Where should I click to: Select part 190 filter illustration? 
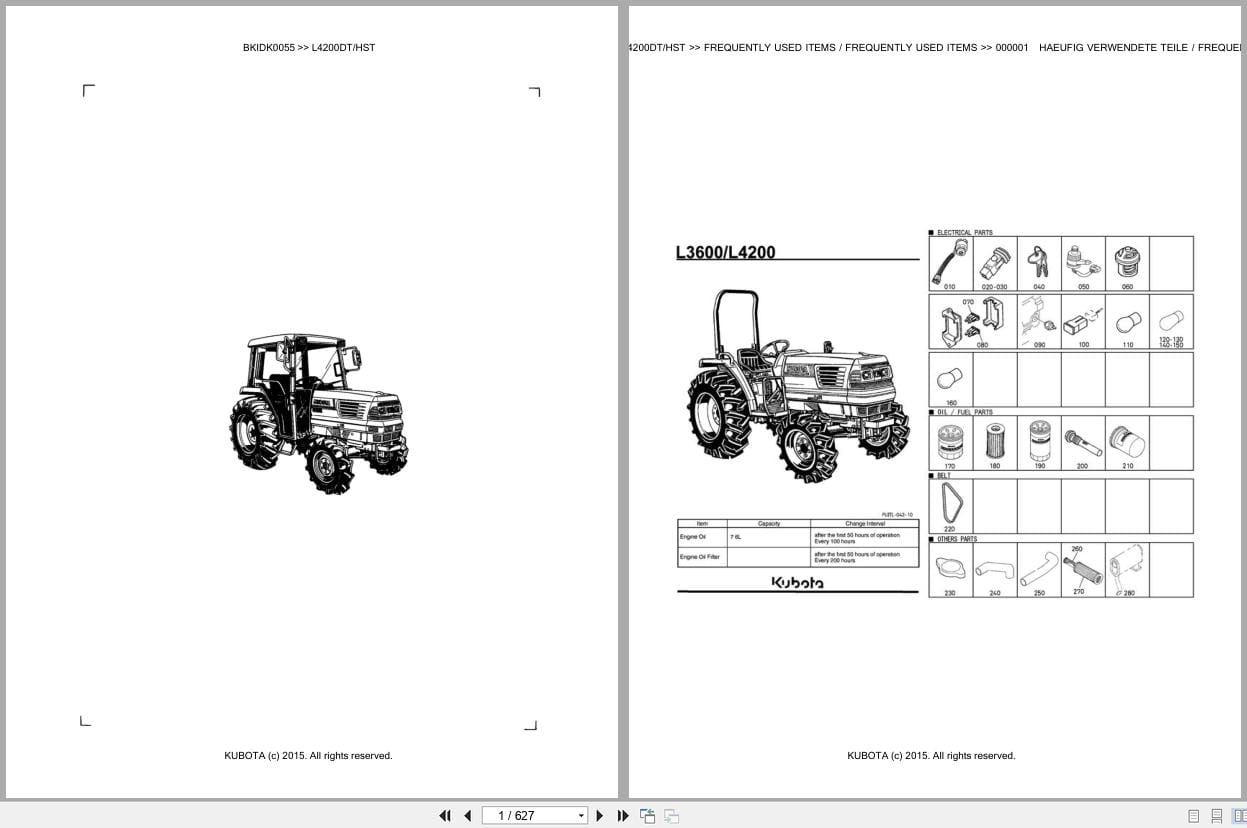[1039, 443]
